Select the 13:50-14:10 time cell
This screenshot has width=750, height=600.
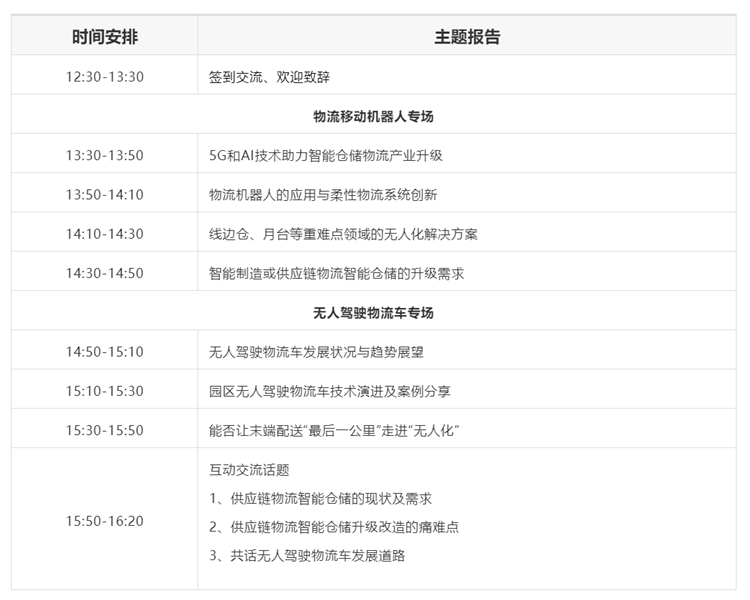point(105,194)
